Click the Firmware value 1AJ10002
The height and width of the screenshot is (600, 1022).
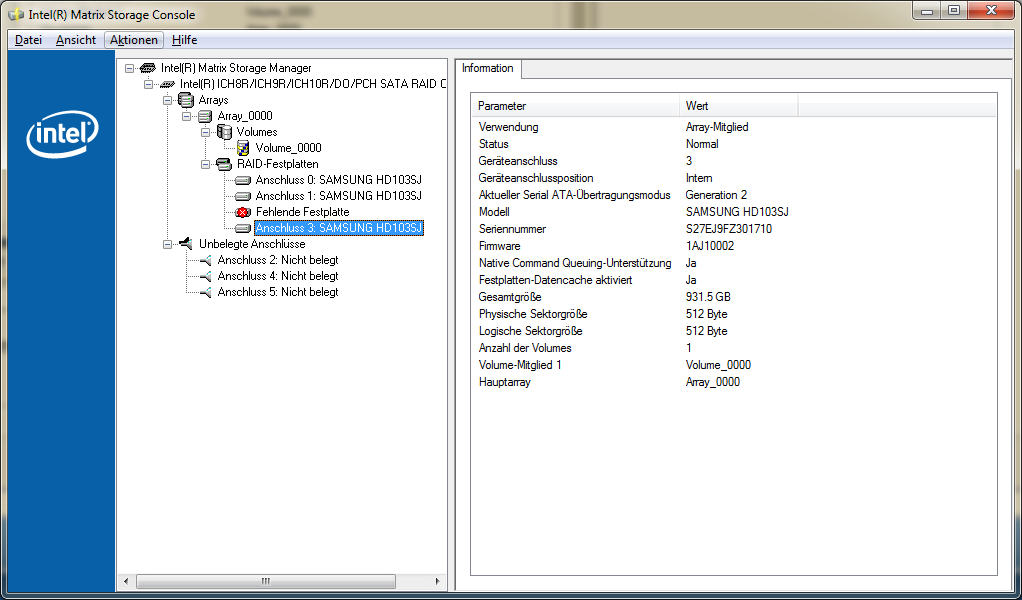pyautogui.click(x=710, y=246)
